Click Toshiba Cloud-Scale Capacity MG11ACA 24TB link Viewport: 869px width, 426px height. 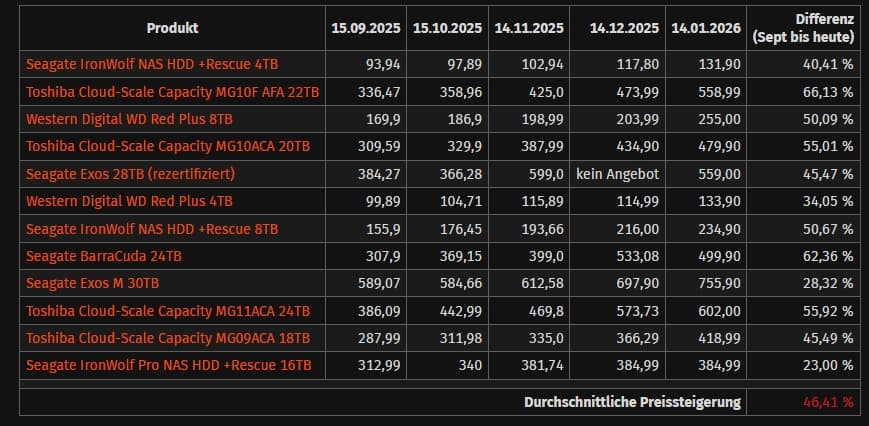(168, 311)
